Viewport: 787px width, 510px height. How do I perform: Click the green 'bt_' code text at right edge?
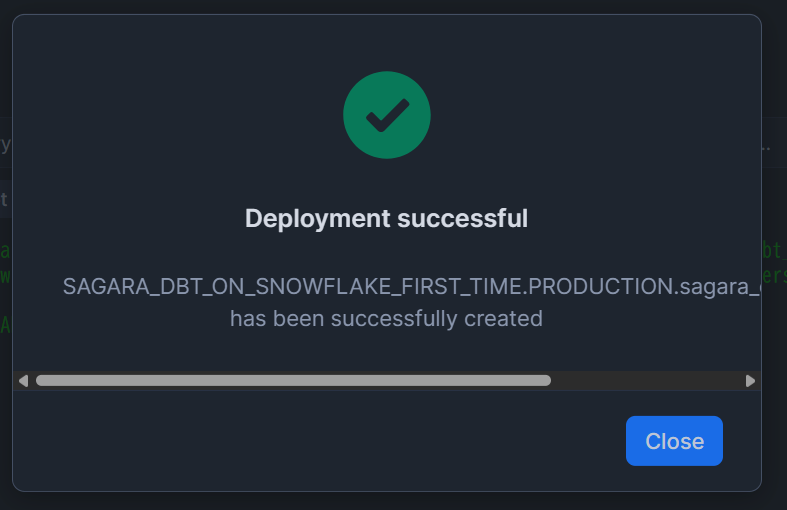(773, 250)
